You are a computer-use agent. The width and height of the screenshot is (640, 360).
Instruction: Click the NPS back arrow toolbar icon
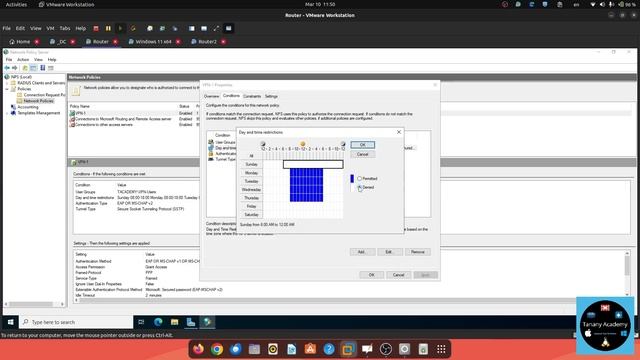click(x=7, y=68)
